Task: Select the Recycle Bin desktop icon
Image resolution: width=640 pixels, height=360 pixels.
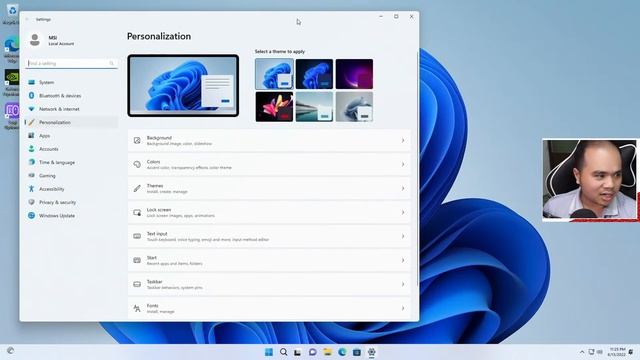Action: (x=11, y=13)
